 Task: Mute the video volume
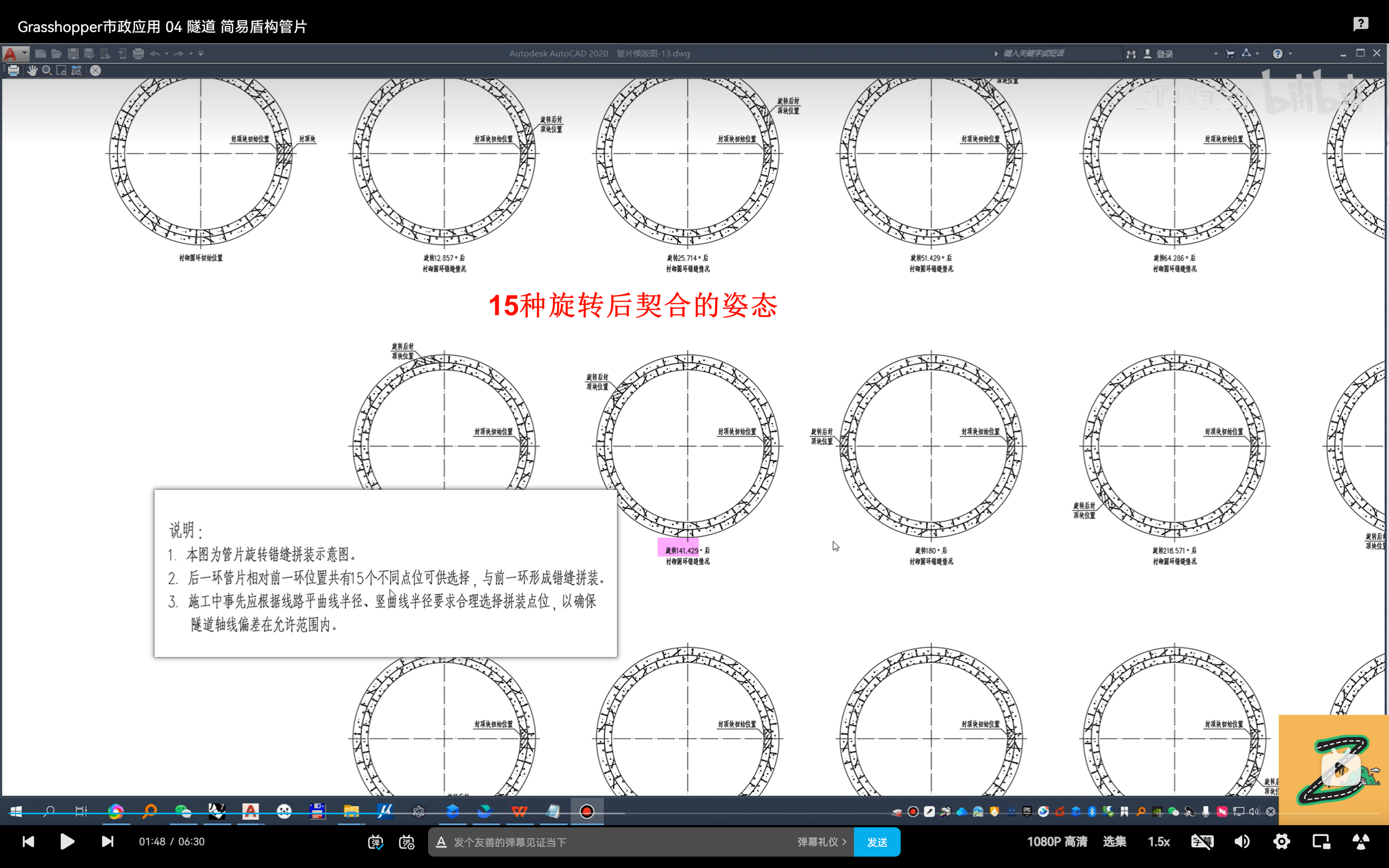(x=1241, y=841)
